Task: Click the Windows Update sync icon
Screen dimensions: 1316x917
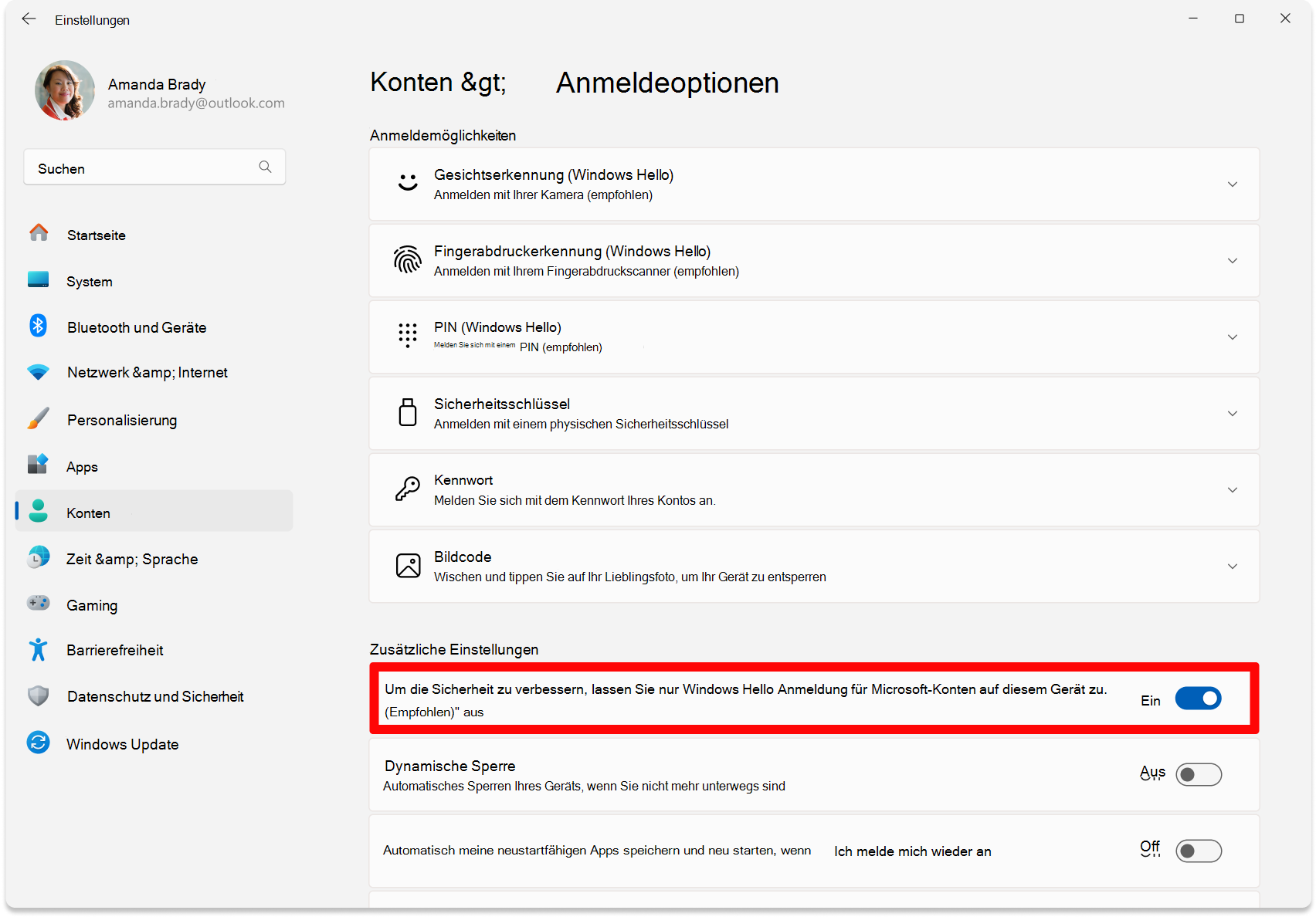Action: 38,742
